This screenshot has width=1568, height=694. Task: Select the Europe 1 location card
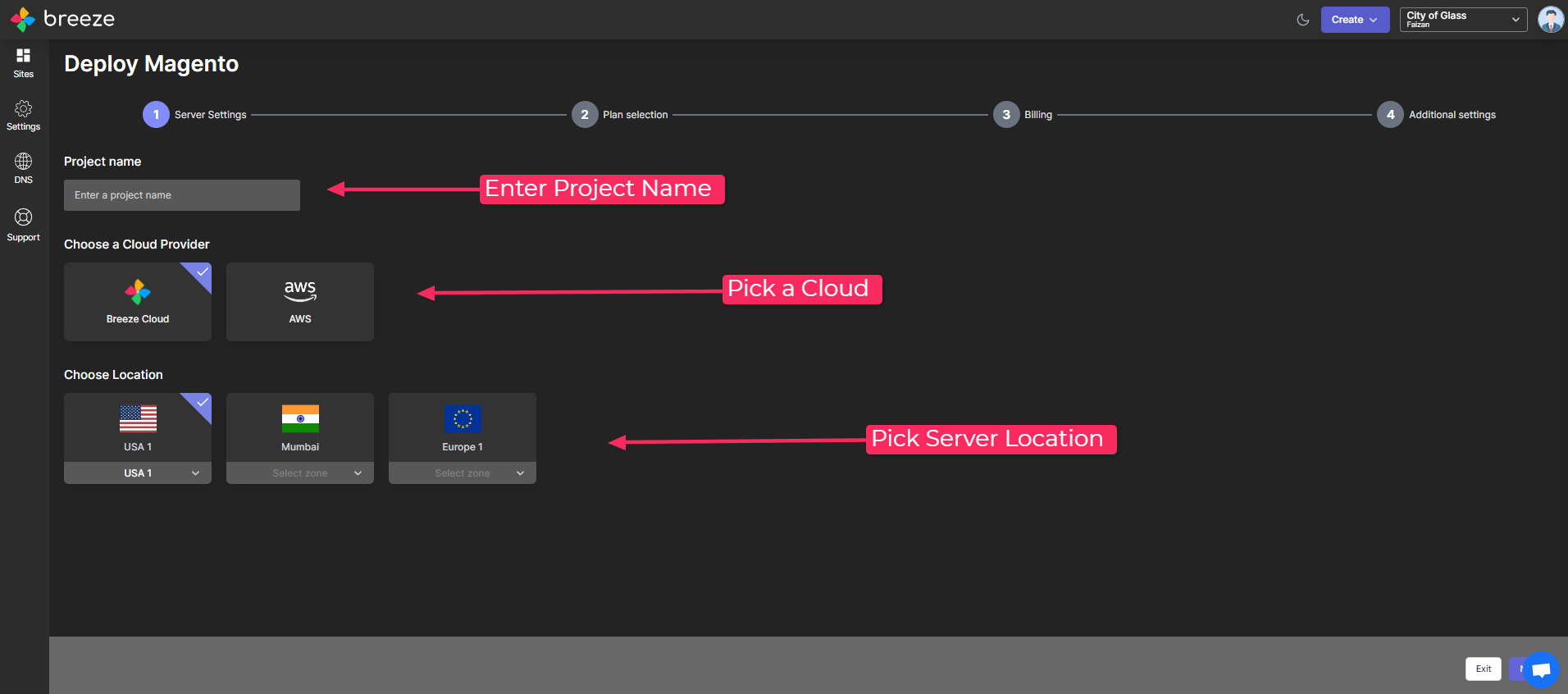tap(463, 427)
